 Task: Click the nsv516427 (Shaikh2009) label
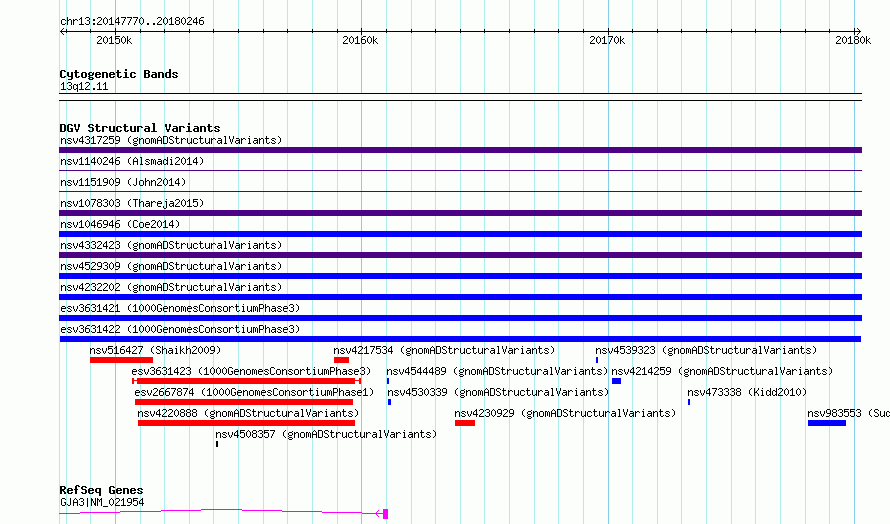(156, 350)
